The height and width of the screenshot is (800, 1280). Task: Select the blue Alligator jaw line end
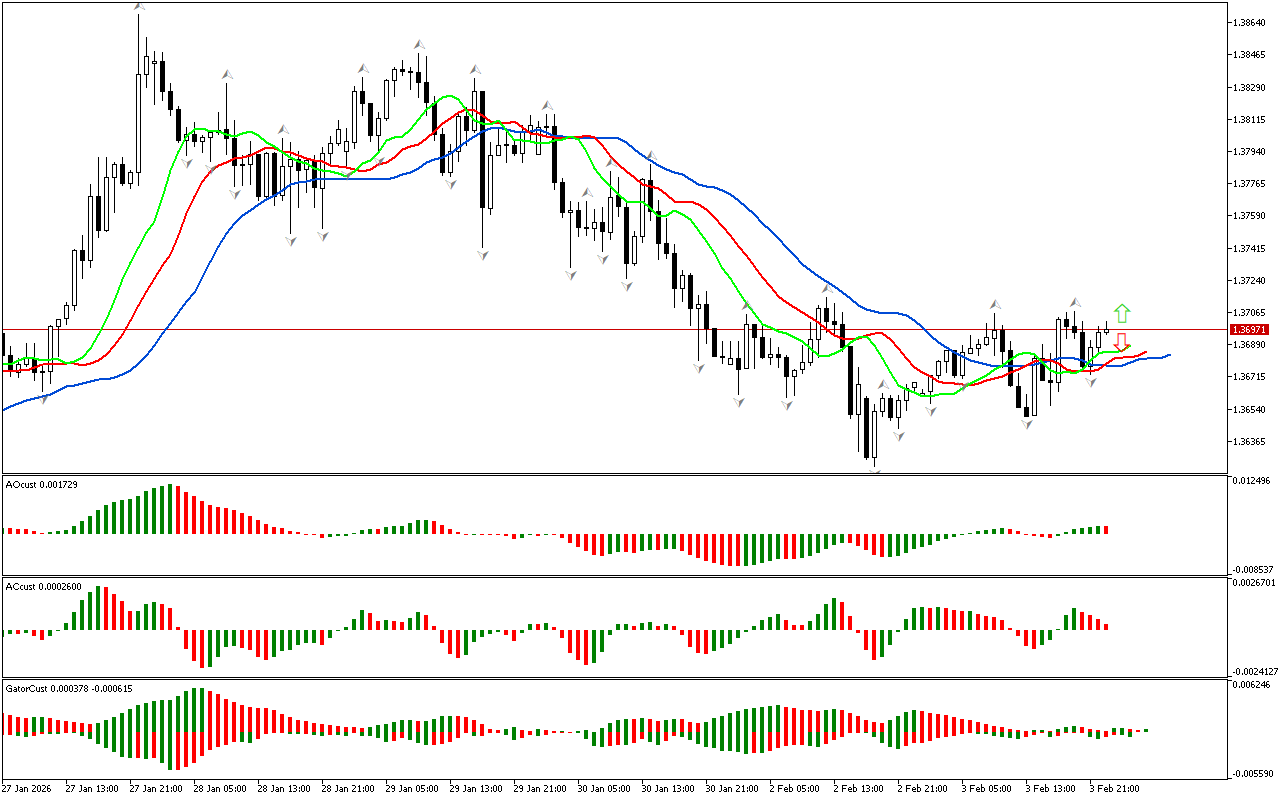tap(1168, 355)
